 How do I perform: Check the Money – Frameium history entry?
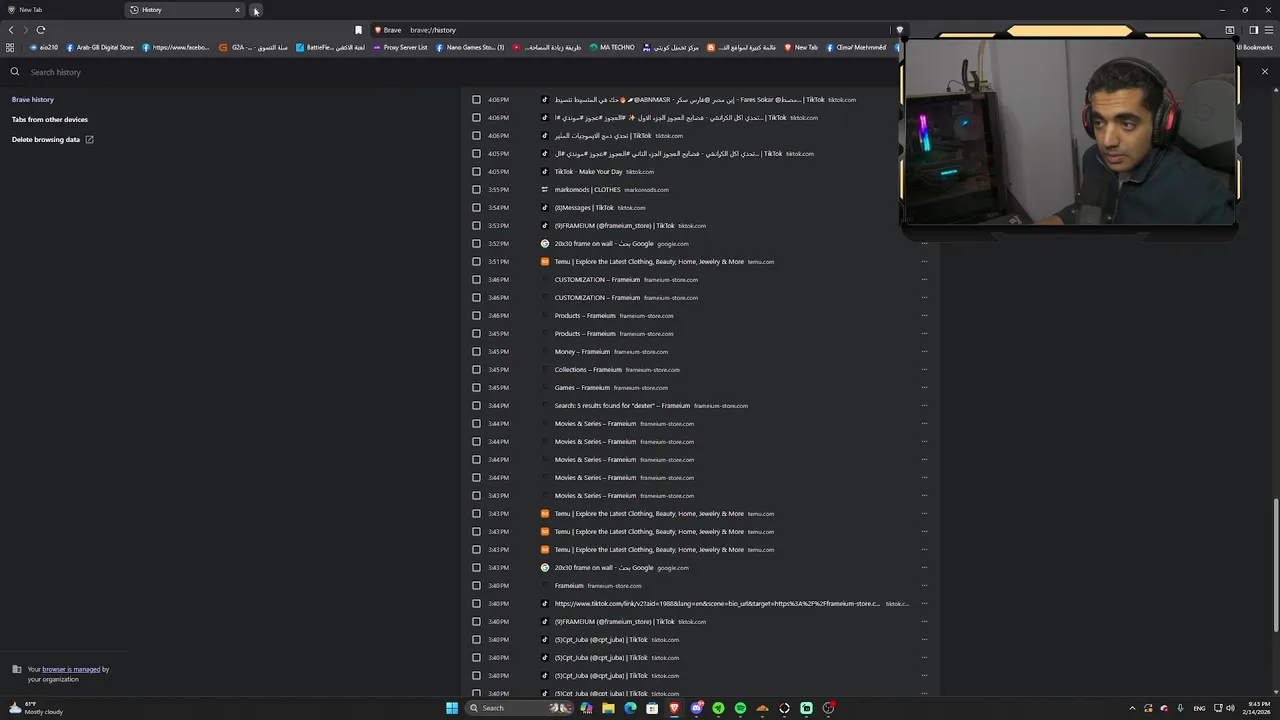476,352
